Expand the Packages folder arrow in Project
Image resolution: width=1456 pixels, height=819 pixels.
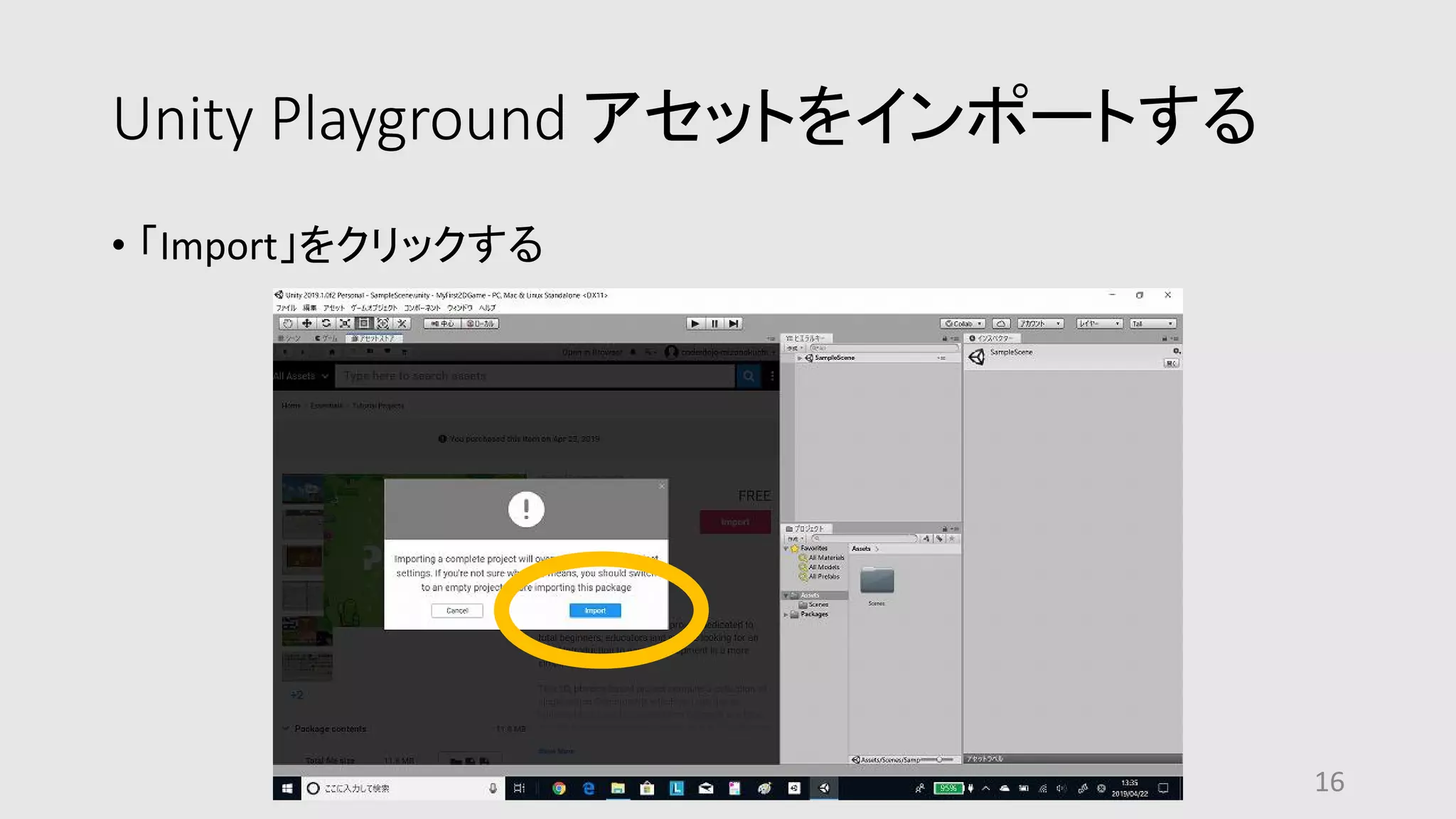(786, 614)
